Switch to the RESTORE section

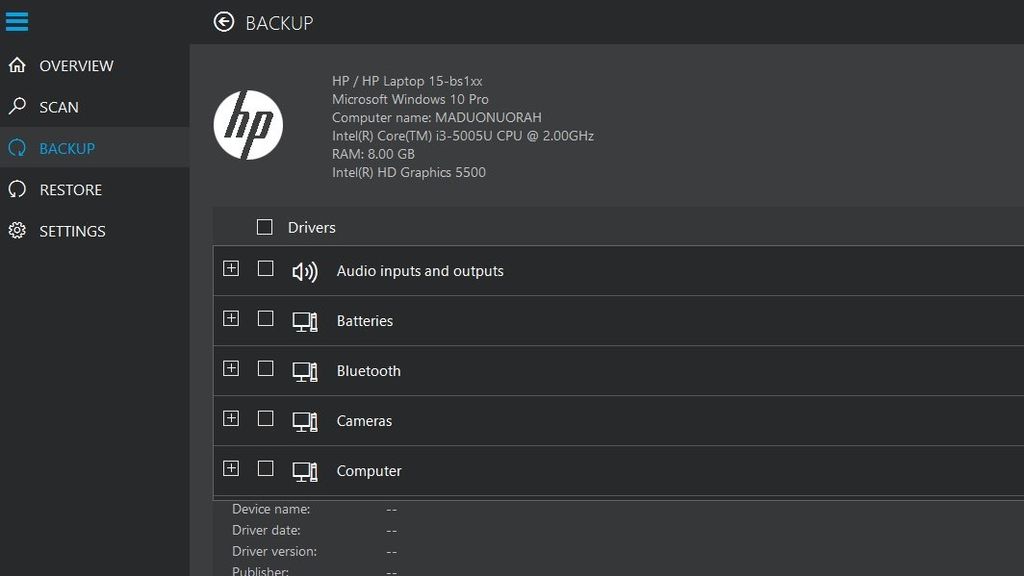[73, 189]
